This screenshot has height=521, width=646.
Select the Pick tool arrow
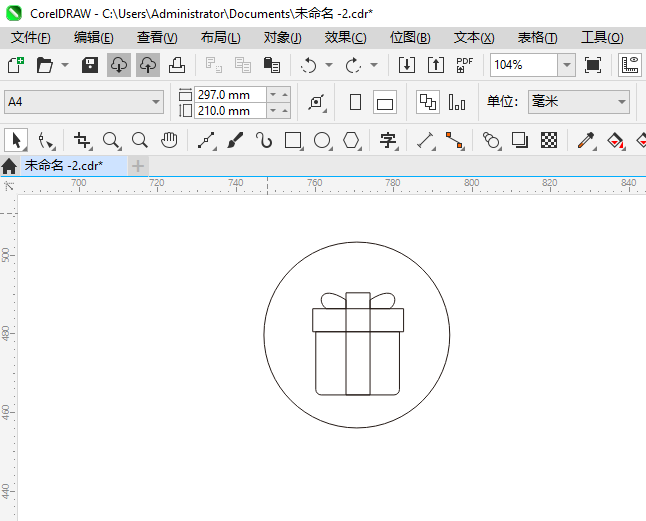click(16, 140)
